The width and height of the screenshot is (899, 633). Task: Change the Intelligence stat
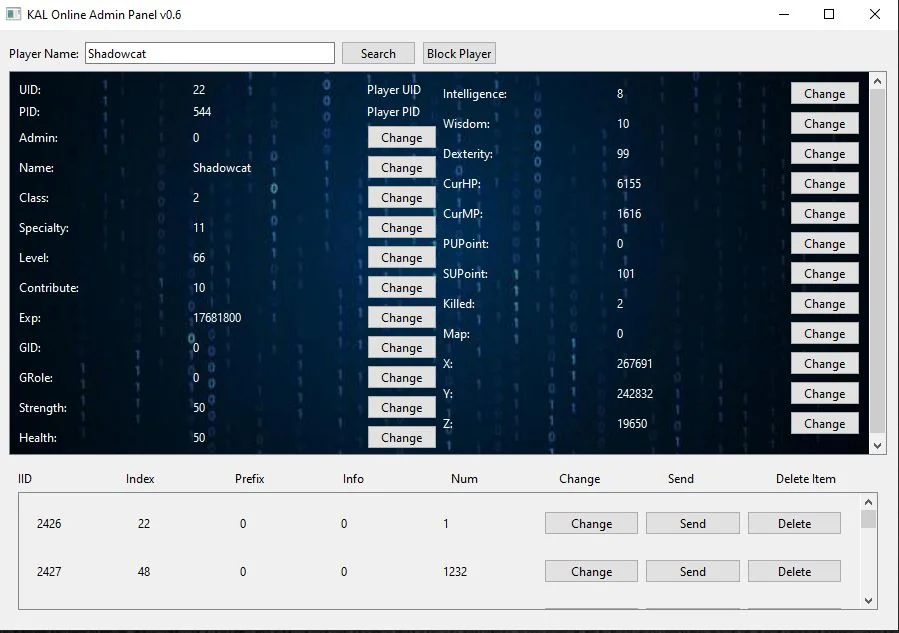824,93
